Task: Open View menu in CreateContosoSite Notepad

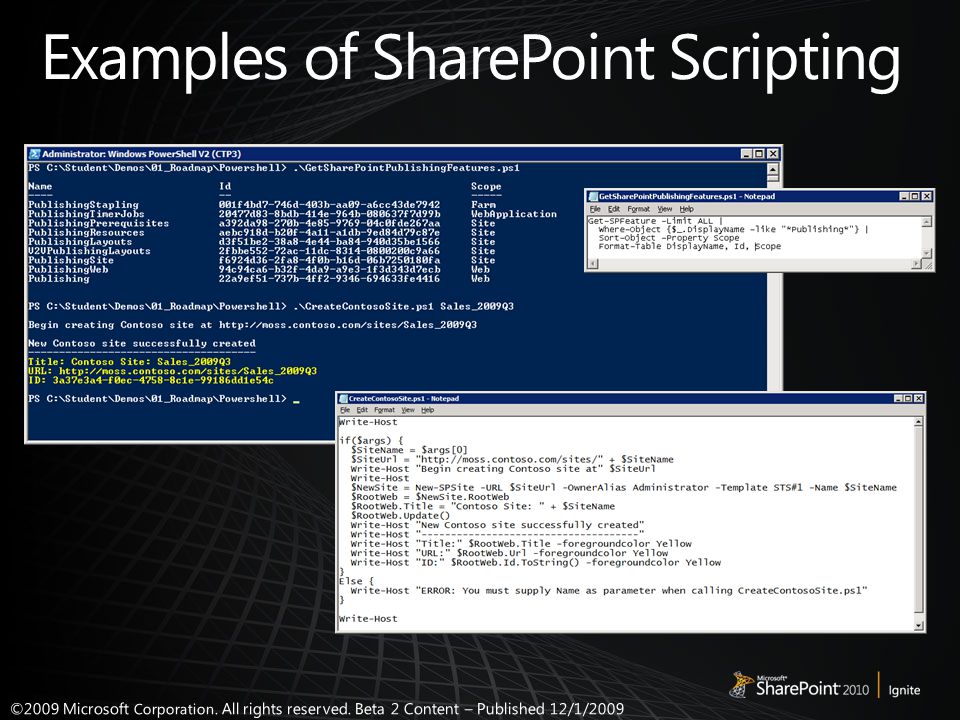Action: pyautogui.click(x=408, y=410)
